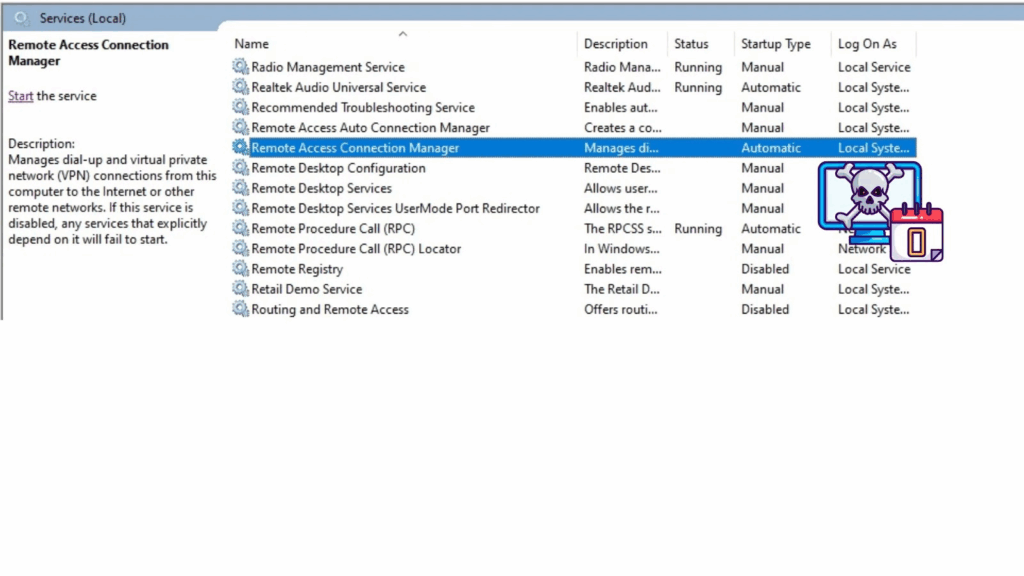Viewport: 1024px width, 576px height.
Task: Click the Radio Management Service gear icon
Action: pos(240,67)
